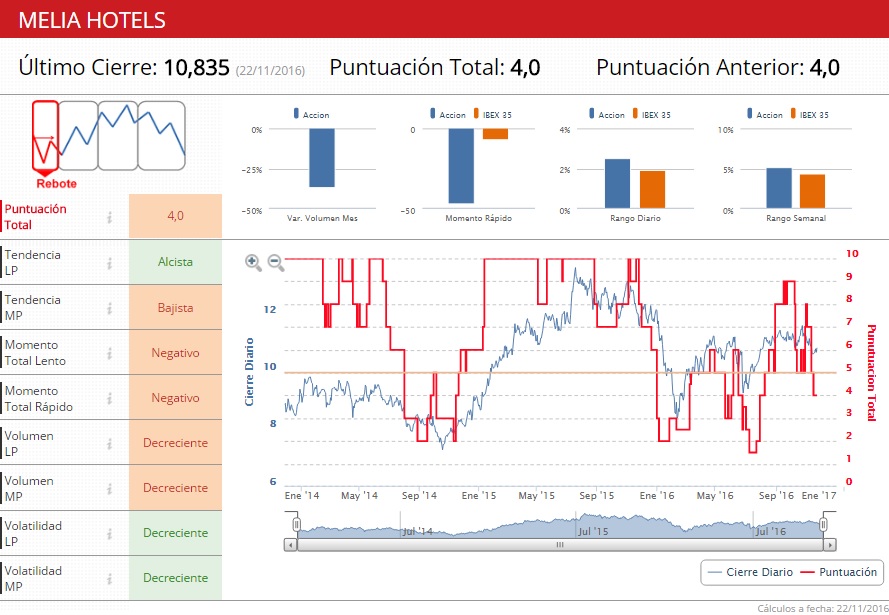Open info icon for Volatilidad LP
This screenshot has height=615, width=889.
point(109,533)
